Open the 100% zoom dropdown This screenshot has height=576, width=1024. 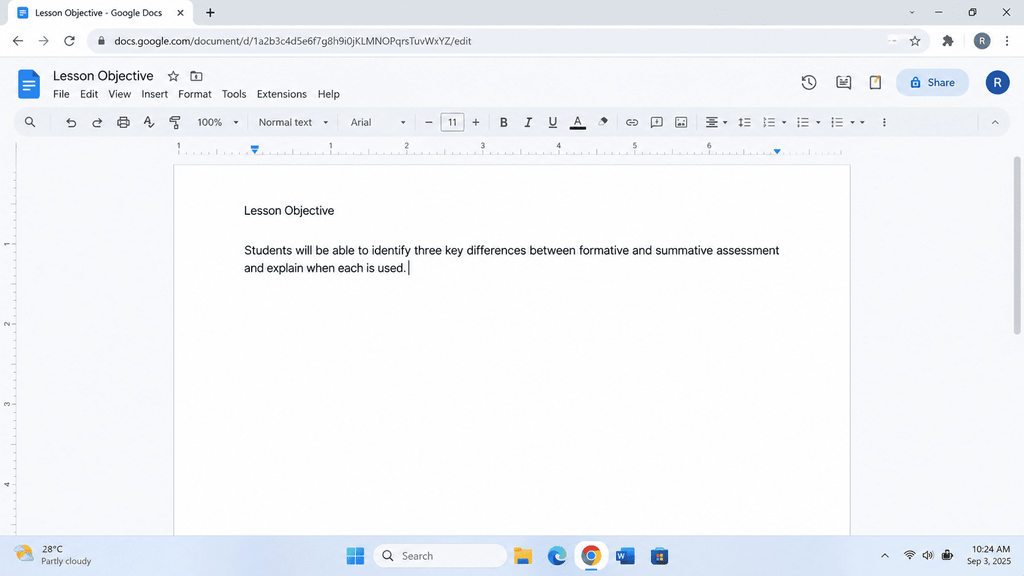tap(218, 122)
